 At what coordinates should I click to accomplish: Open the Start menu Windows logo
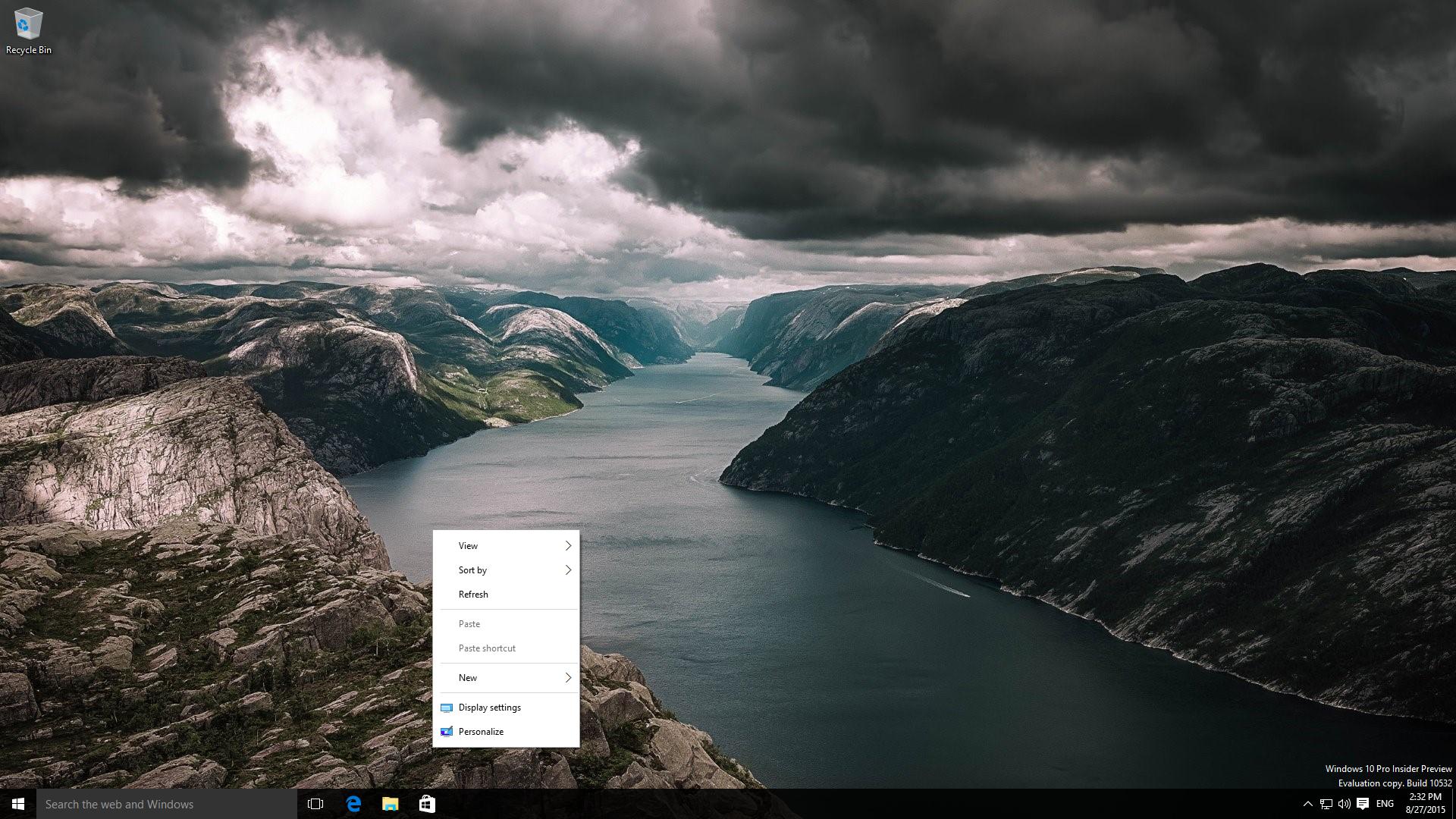[18, 804]
